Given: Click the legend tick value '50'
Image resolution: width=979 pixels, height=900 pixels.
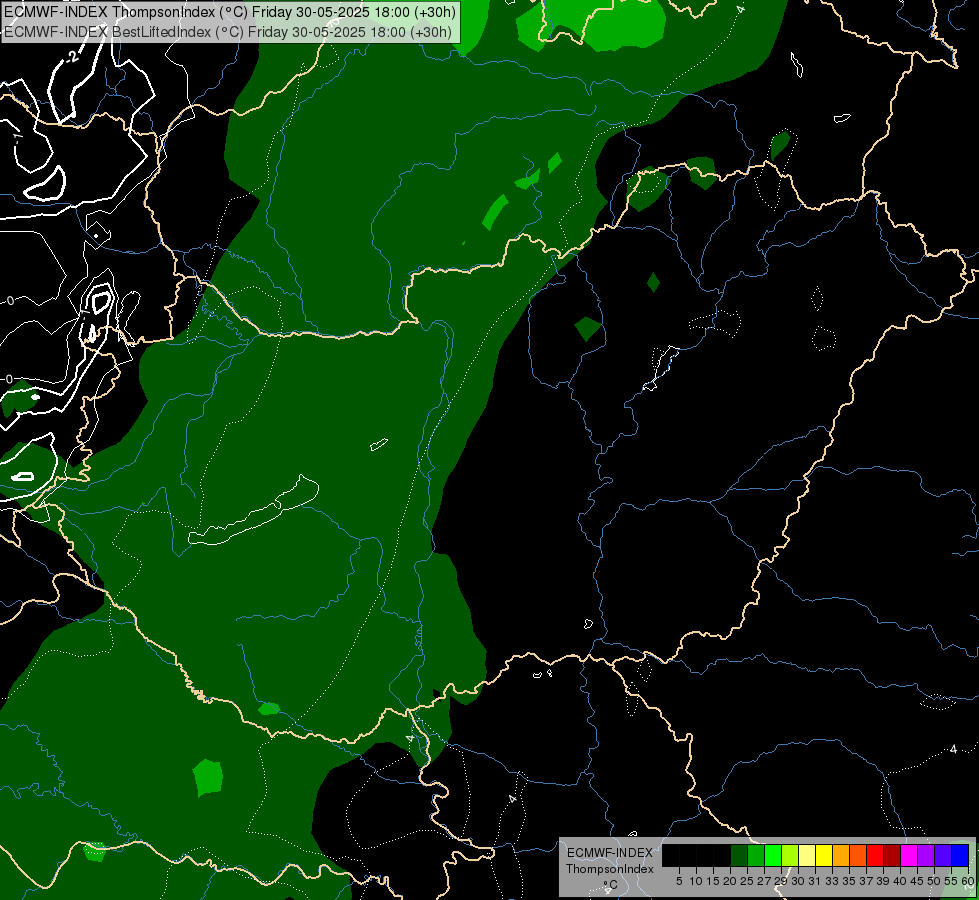Looking at the screenshot, I should click(x=934, y=881).
